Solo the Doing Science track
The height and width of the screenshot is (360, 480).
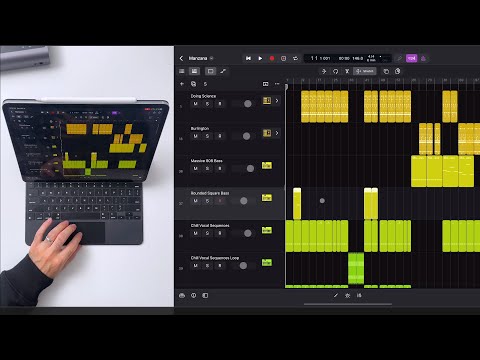point(207,104)
